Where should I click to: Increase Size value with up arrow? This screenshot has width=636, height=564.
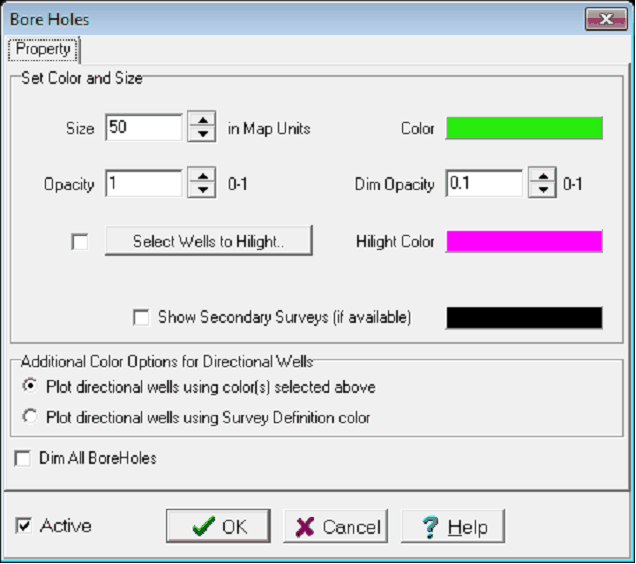203,121
